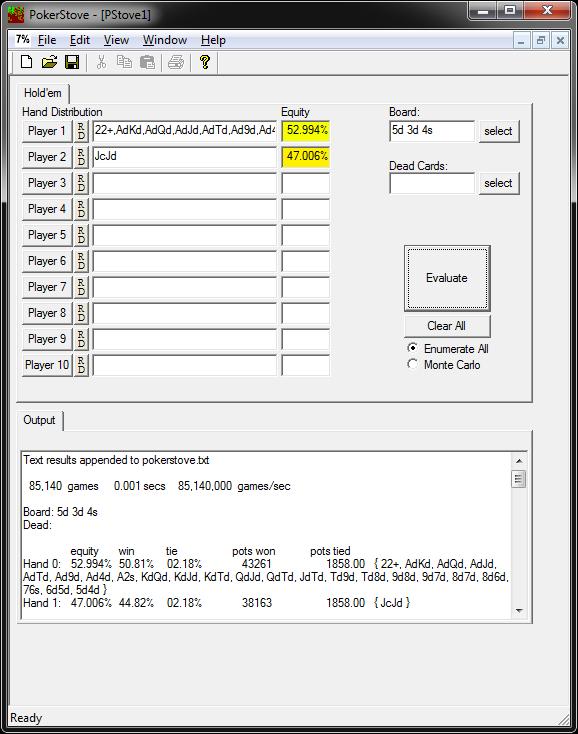Click the Save floppy disk icon
578x734 pixels.
[72, 62]
